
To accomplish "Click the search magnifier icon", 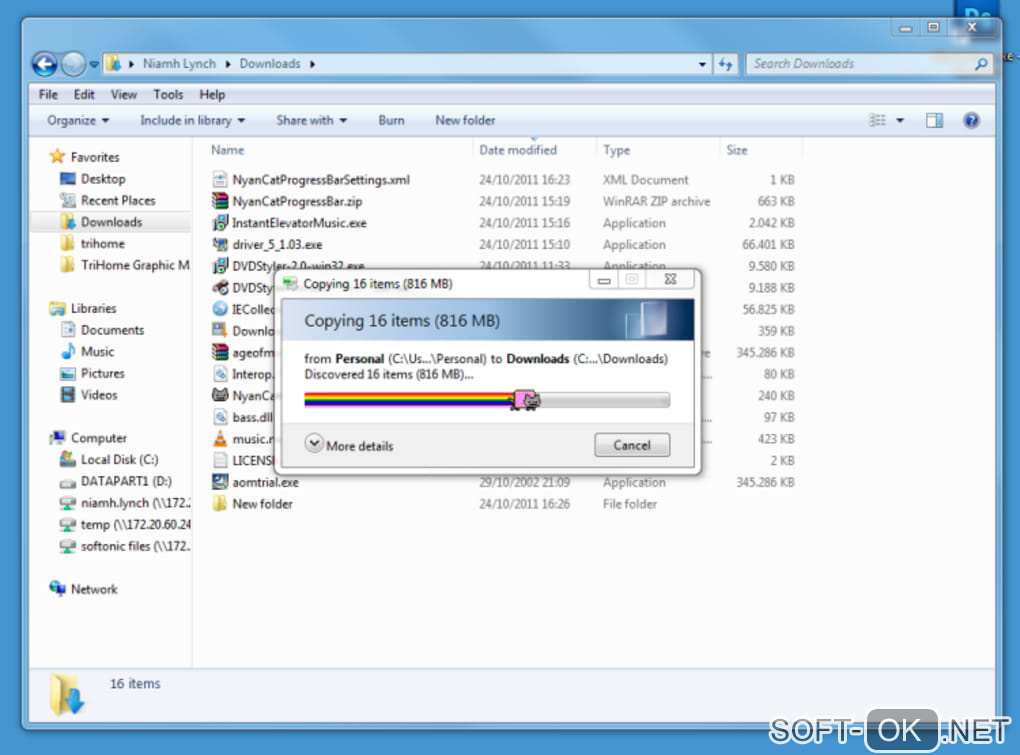I will pos(980,64).
